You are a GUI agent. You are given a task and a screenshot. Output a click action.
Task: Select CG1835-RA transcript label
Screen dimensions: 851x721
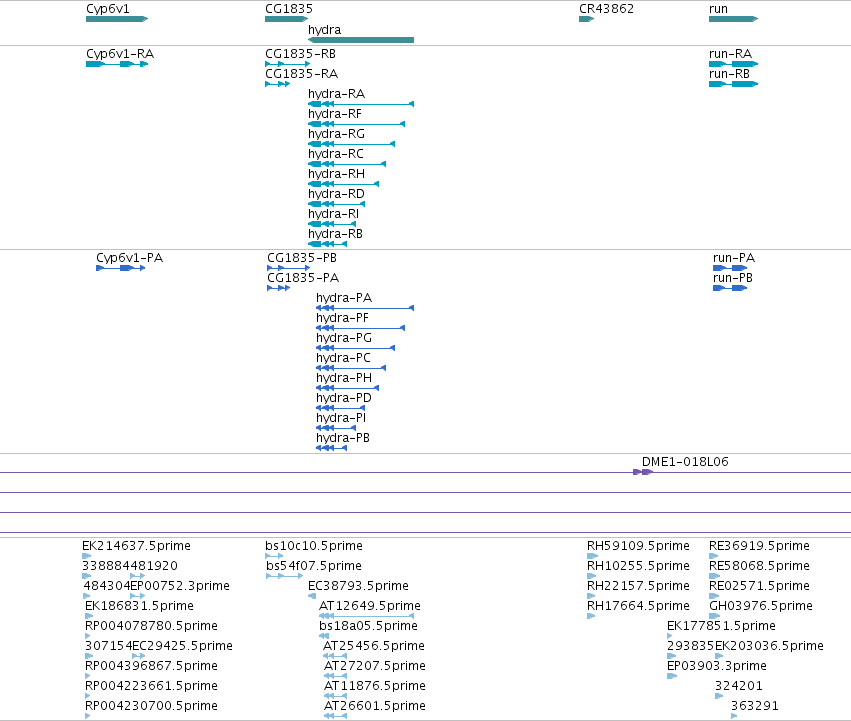[x=301, y=73]
